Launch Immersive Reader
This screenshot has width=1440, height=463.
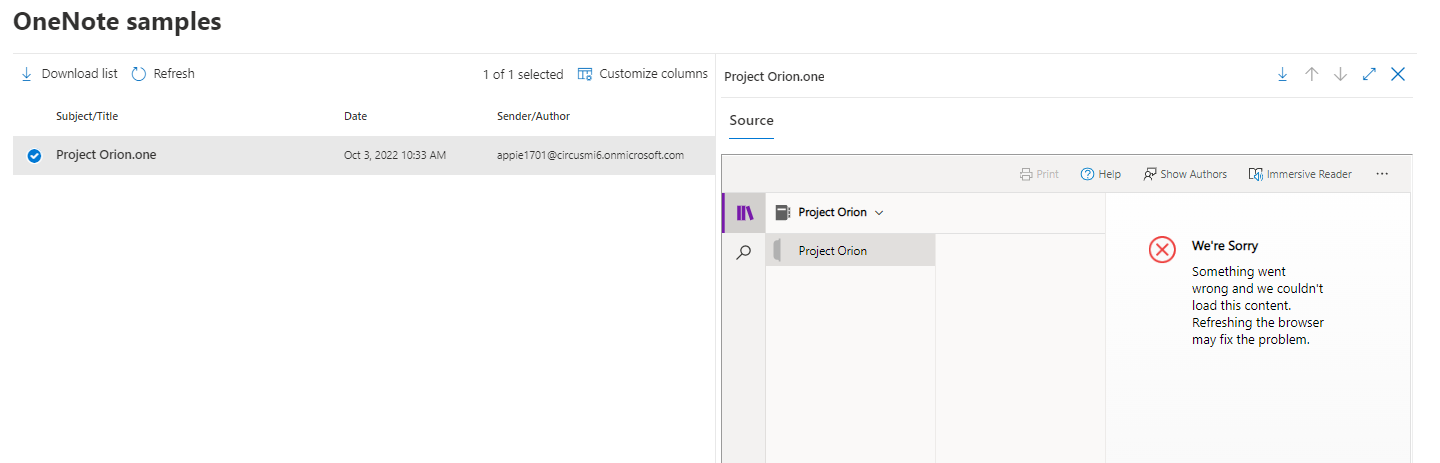point(1300,174)
